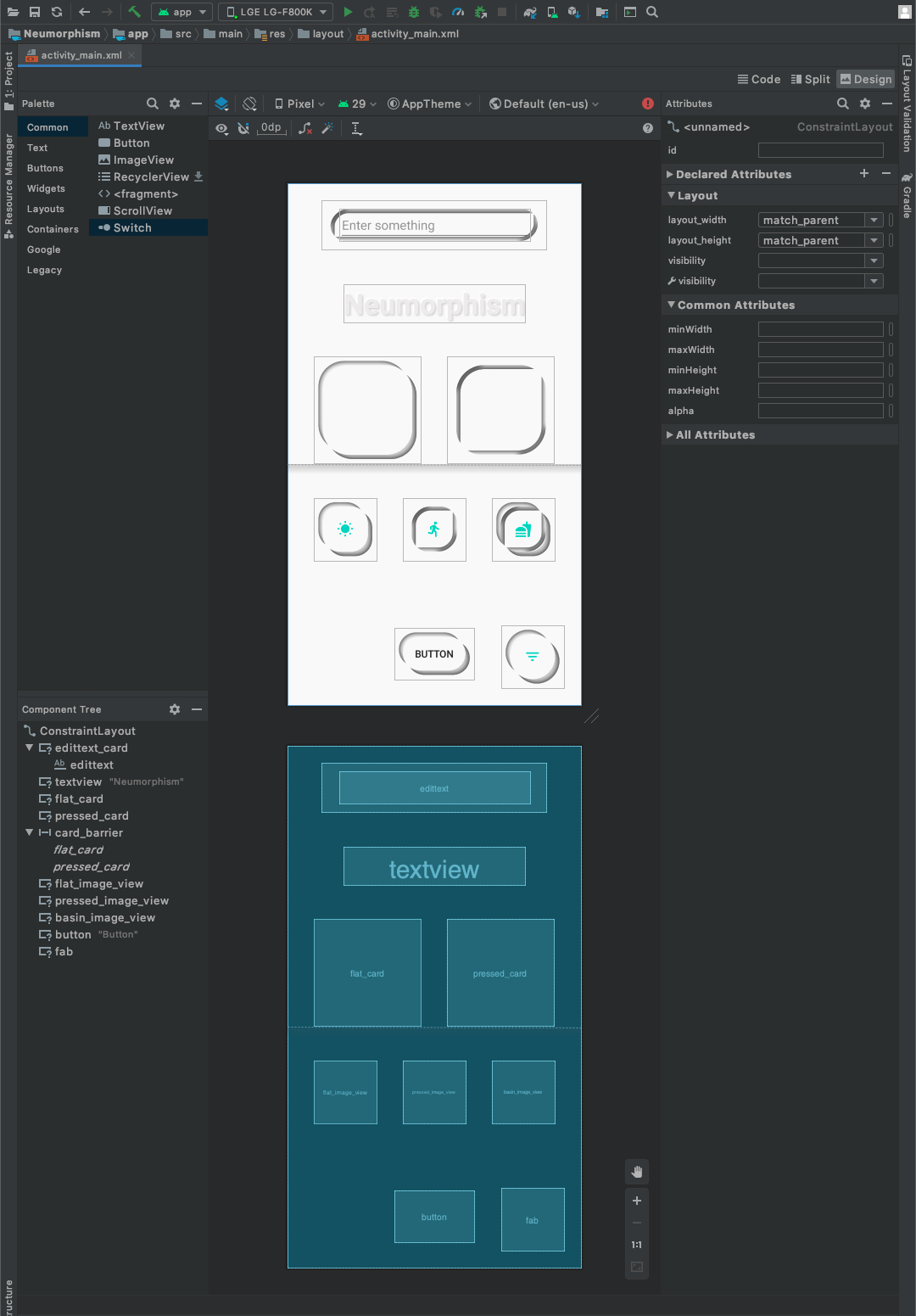The width and height of the screenshot is (916, 1316).
Task: Clear all constraints icon
Action: pos(305,128)
